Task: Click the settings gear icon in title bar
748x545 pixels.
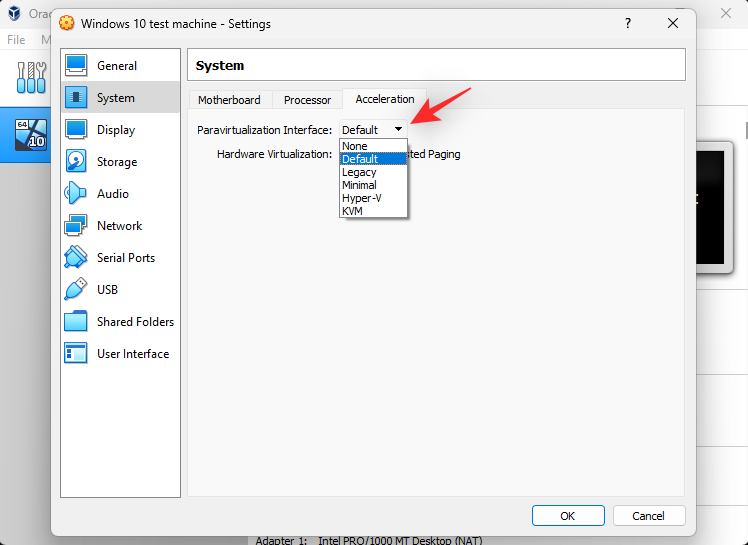Action: click(x=67, y=23)
